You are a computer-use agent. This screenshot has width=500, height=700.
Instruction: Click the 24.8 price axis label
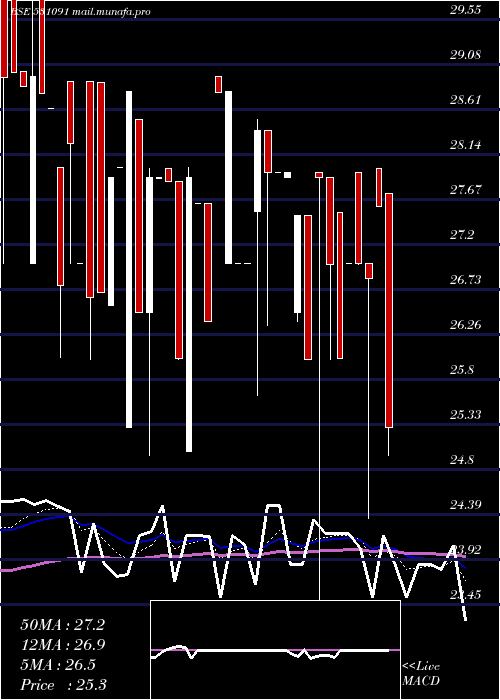pos(462,460)
